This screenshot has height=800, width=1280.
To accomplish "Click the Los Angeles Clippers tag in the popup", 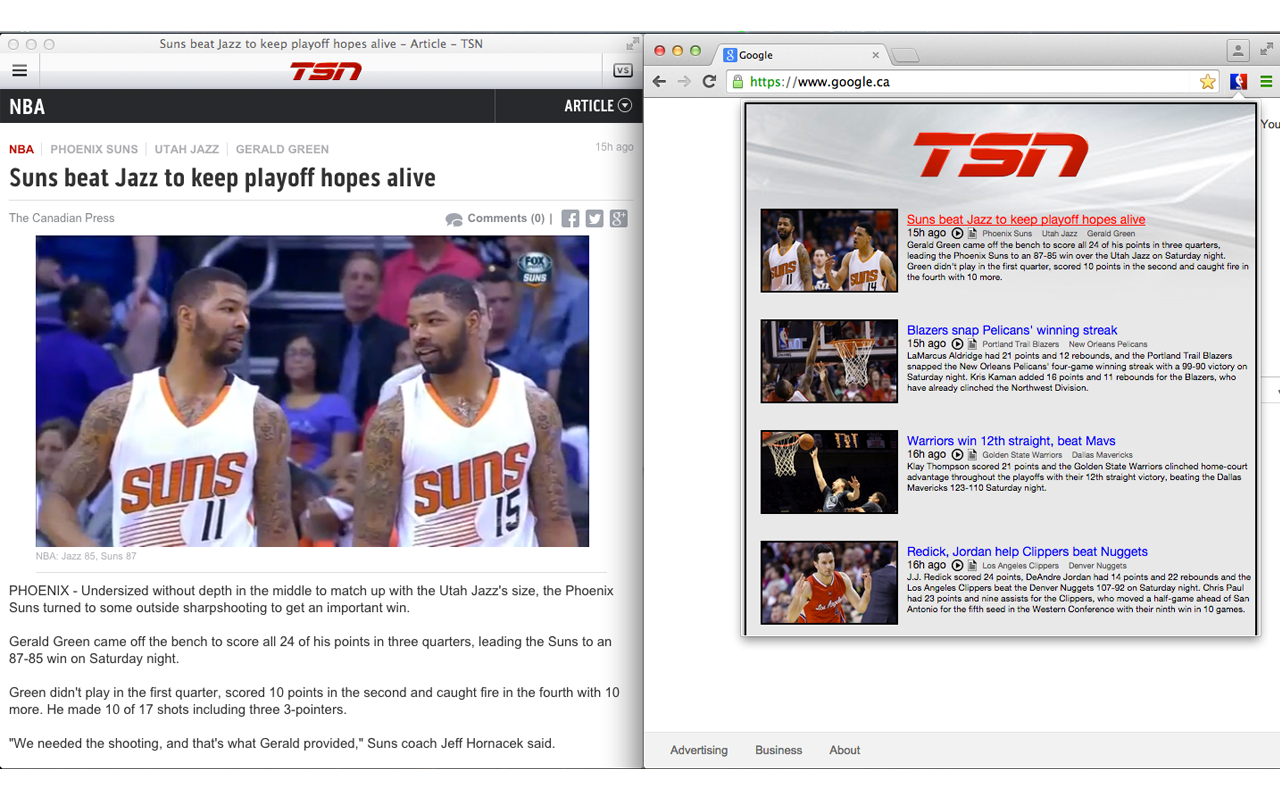I will pos(1020,567).
